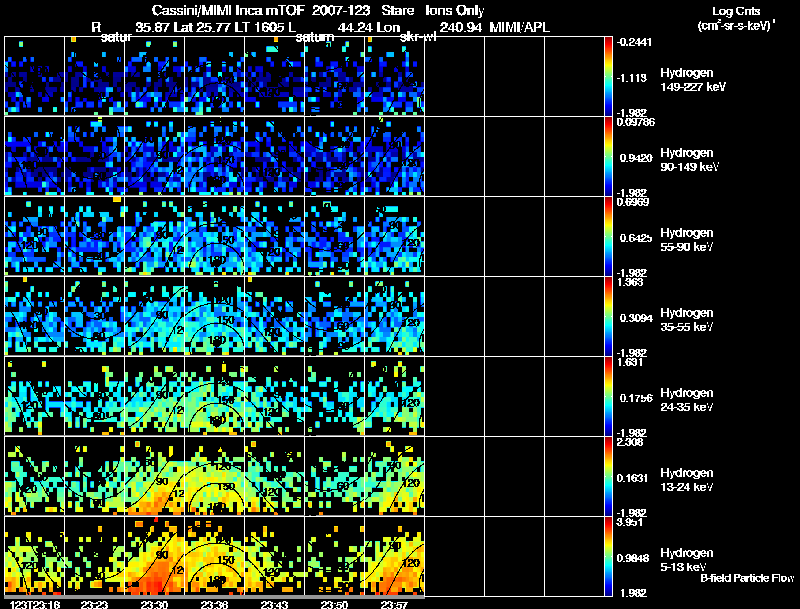Click the 'MIMI/APL' text in header

click(519, 27)
